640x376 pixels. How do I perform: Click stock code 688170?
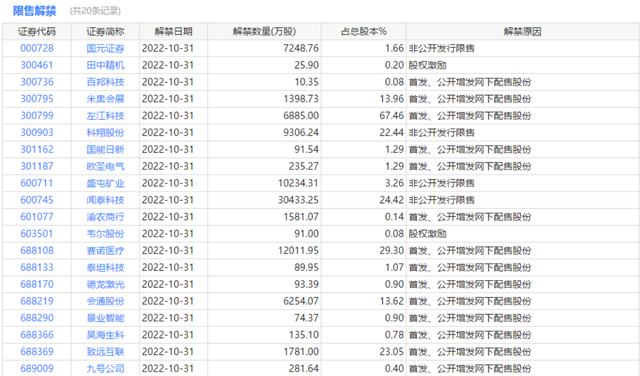(37, 284)
